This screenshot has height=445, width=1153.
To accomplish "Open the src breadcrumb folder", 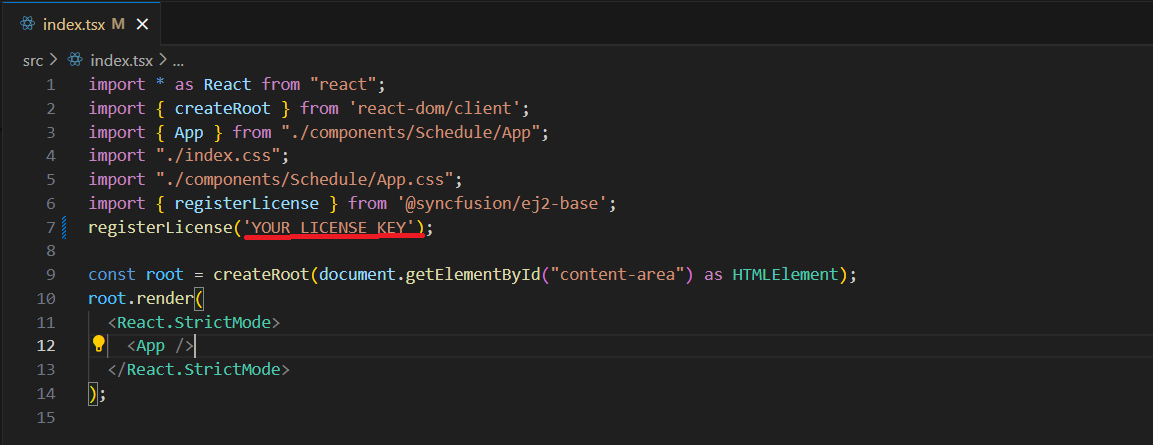I will [33, 60].
